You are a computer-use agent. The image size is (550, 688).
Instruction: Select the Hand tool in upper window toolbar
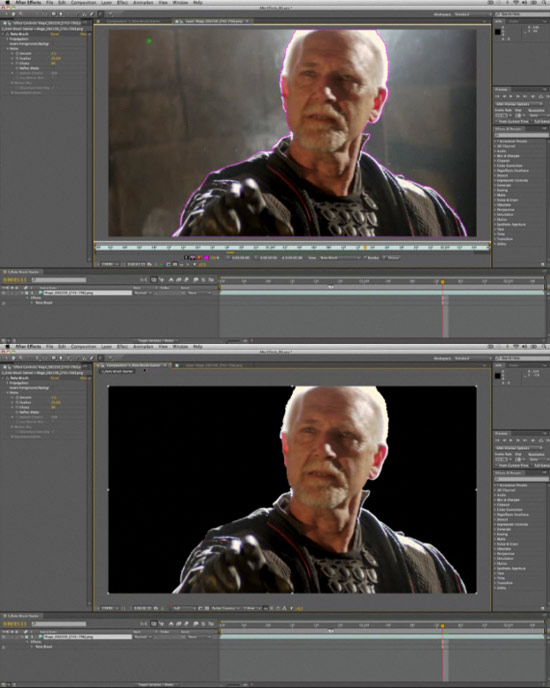tap(13, 14)
